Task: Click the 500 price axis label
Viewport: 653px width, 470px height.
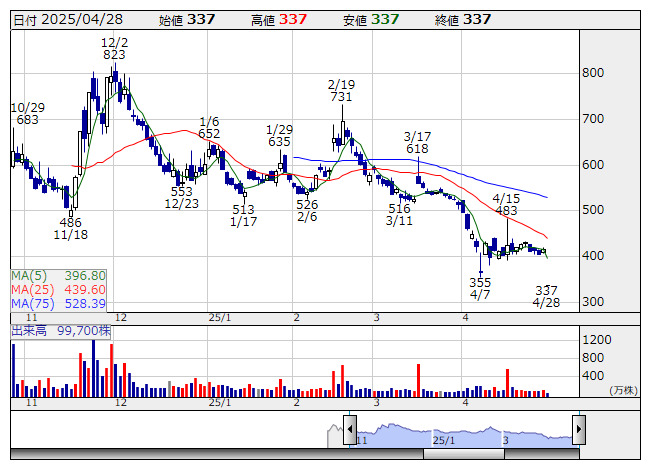Action: click(x=593, y=210)
